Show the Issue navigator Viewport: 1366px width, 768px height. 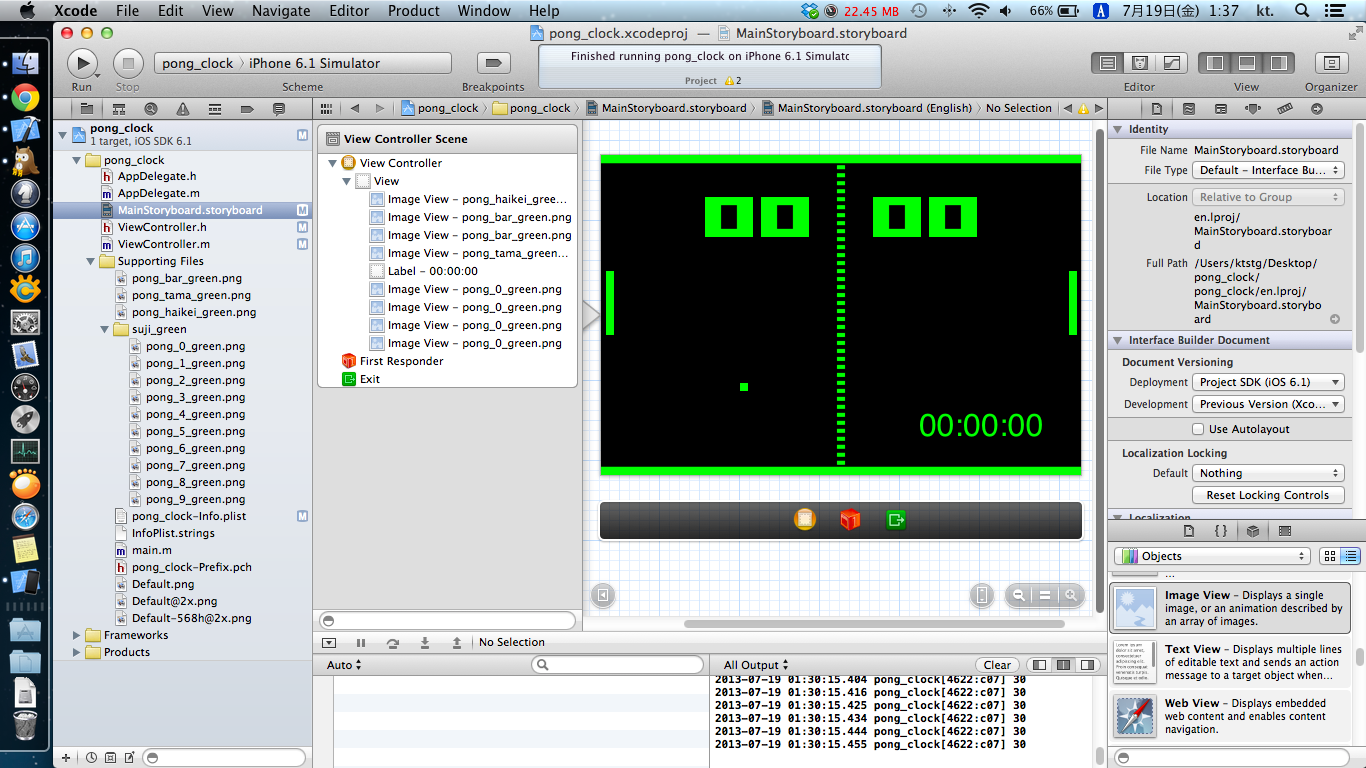[182, 108]
